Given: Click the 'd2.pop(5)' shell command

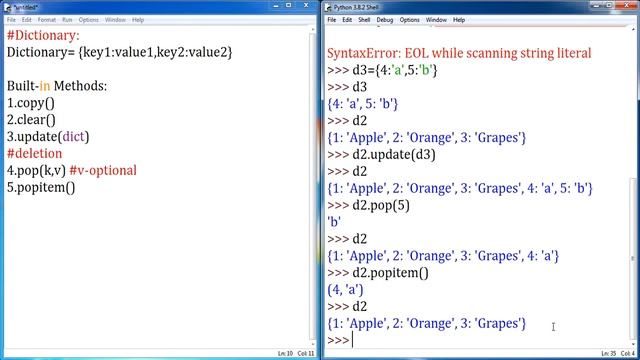Looking at the screenshot, I should pos(381,205).
